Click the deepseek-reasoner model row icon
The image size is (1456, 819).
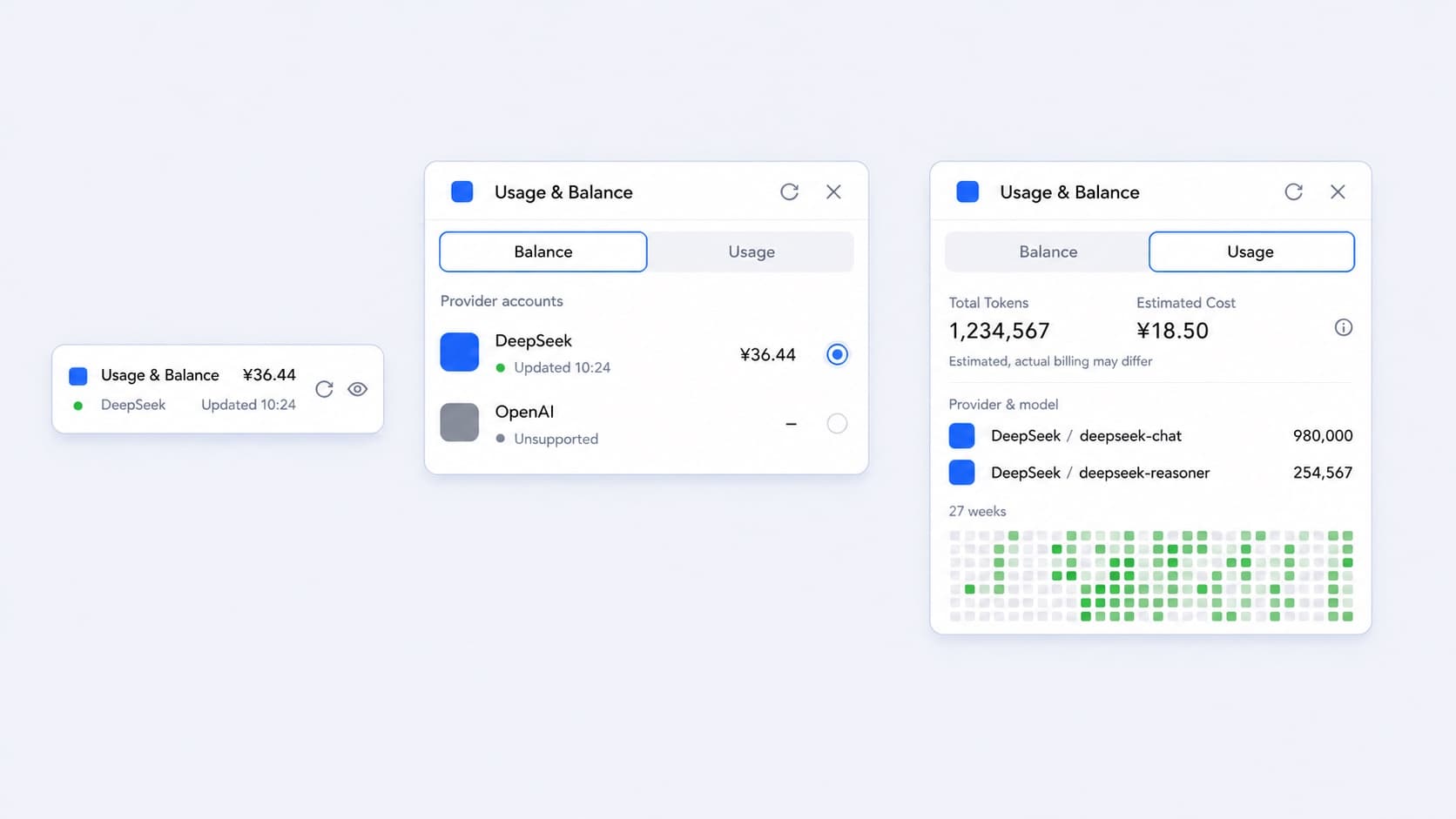tap(961, 473)
